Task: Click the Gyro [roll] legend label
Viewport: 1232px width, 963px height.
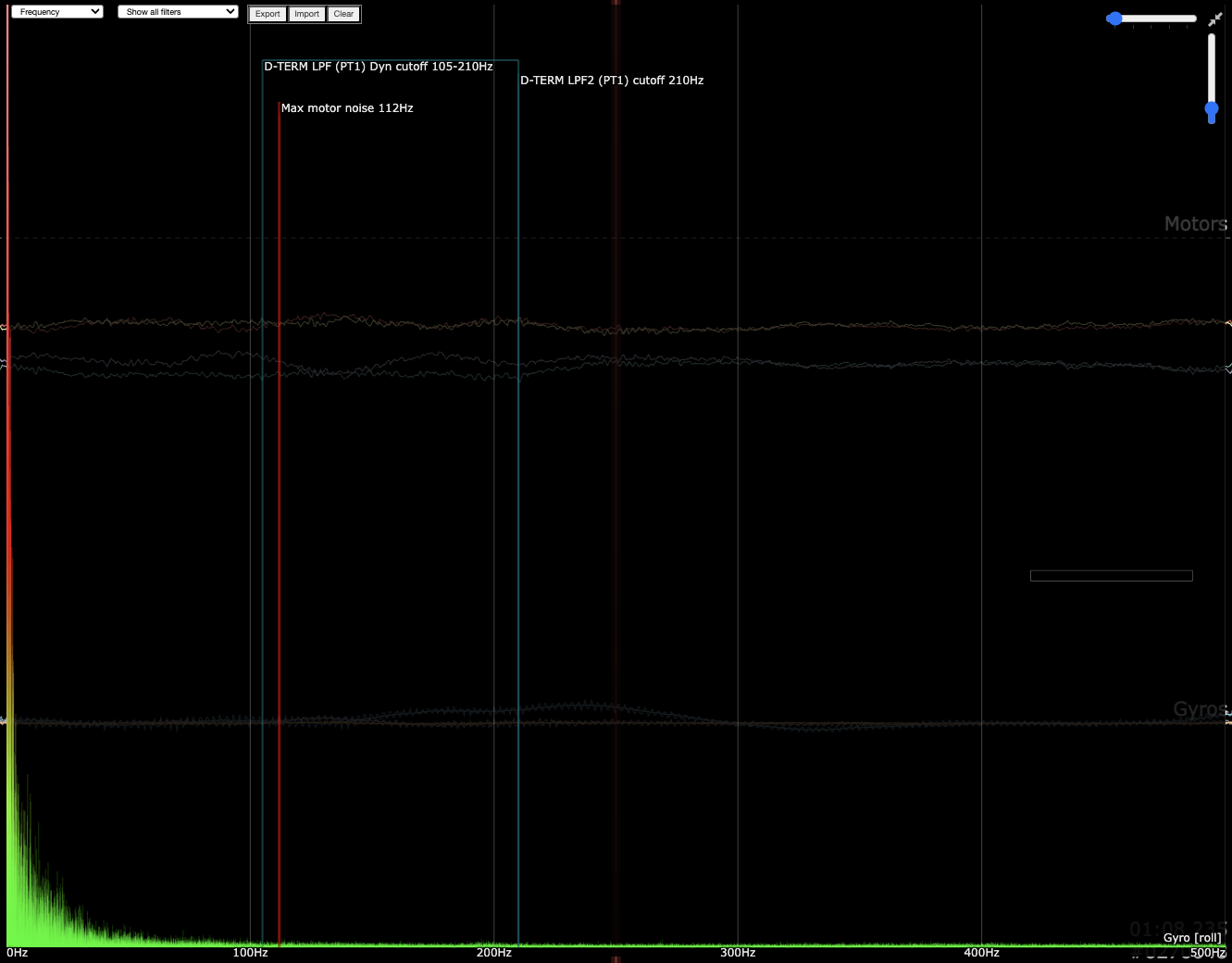Action: 1191,938
